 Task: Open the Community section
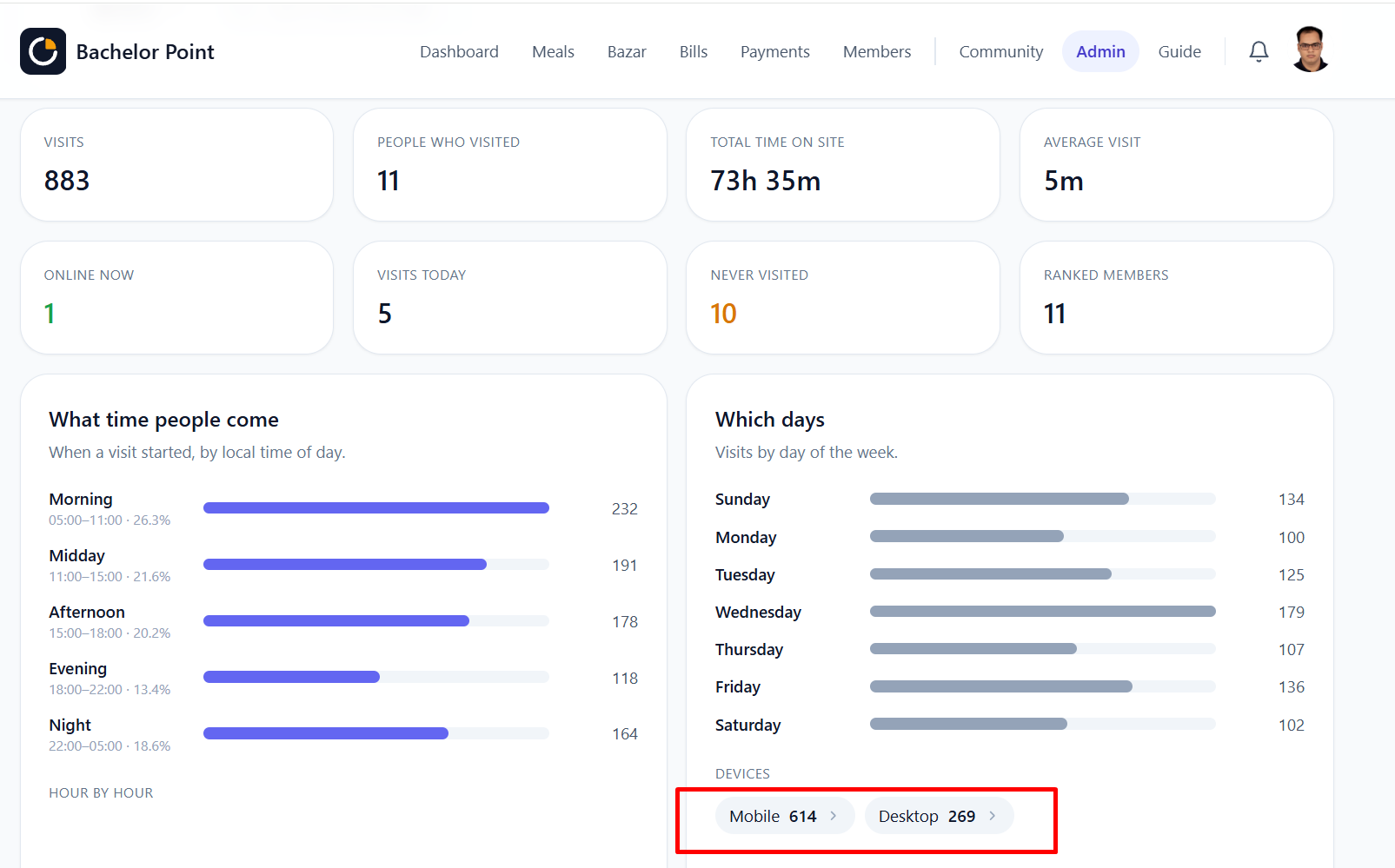tap(1001, 51)
